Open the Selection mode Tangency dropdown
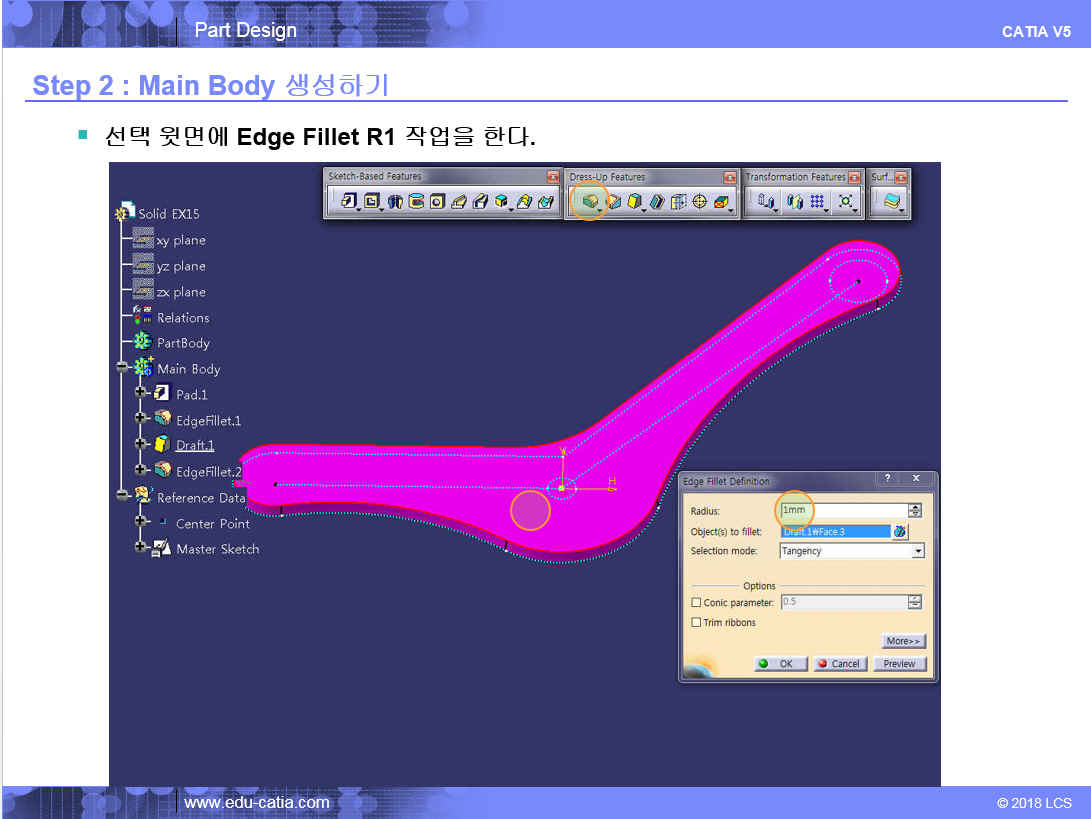The image size is (1091, 819). click(918, 551)
